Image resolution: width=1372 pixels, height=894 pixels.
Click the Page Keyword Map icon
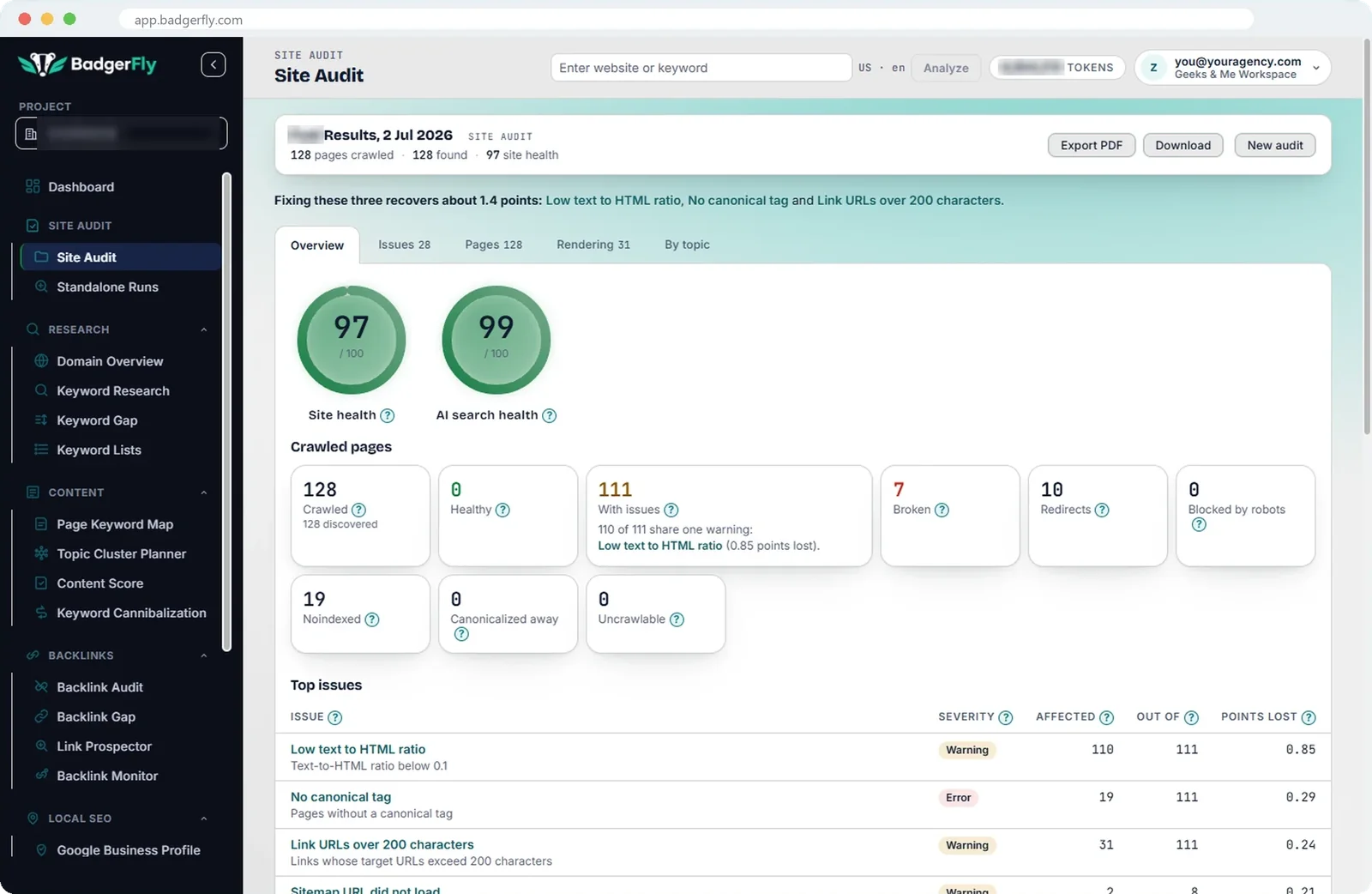[41, 524]
